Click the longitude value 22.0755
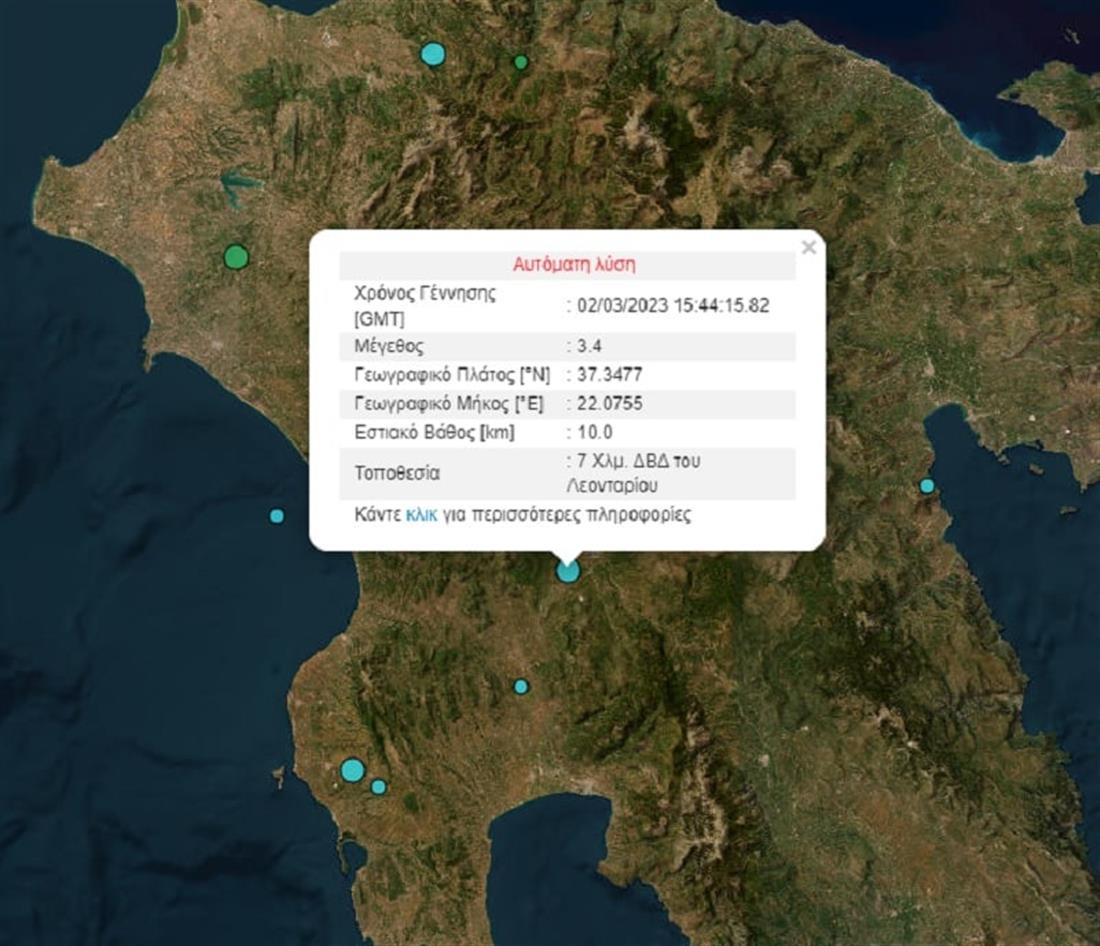Viewport: 1100px width, 946px height. click(x=607, y=404)
